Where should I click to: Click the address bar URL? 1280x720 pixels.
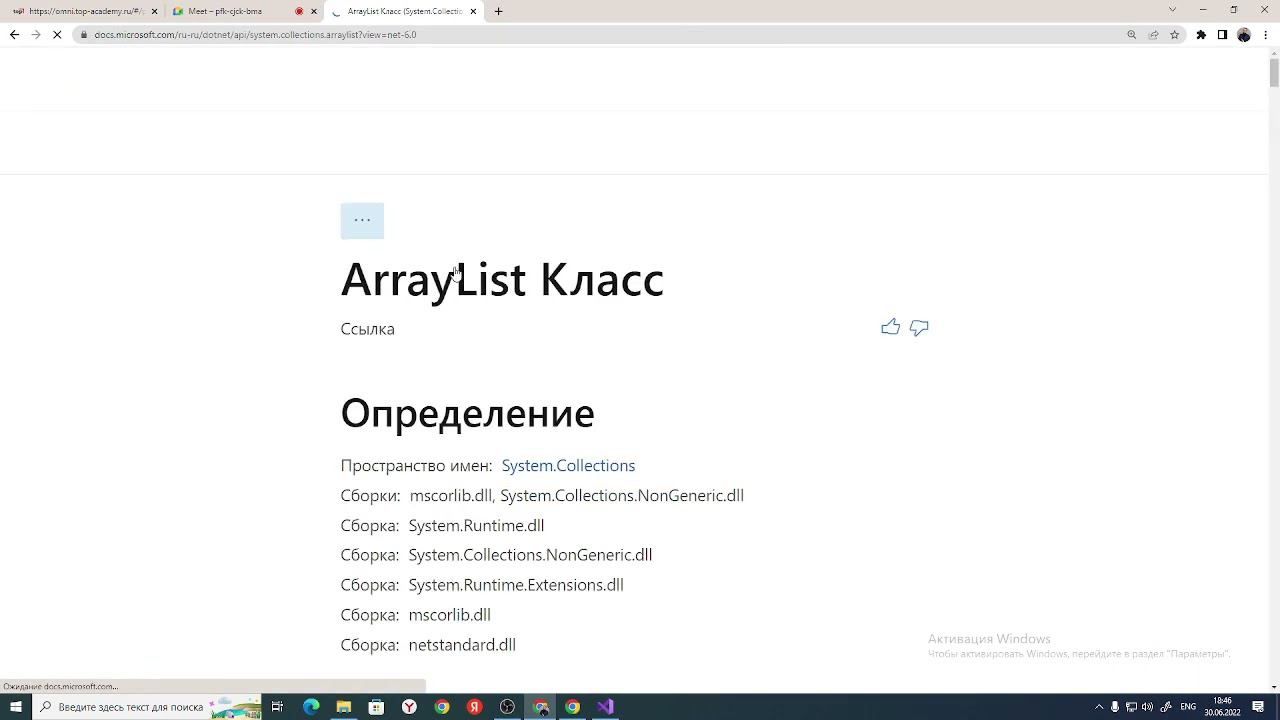coord(255,35)
